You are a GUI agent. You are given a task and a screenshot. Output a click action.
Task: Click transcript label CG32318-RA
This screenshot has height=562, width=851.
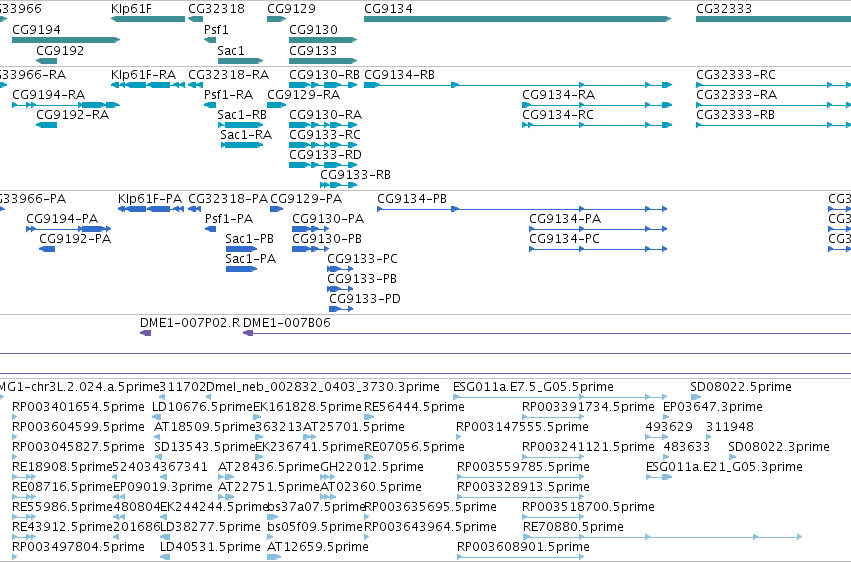click(x=228, y=74)
